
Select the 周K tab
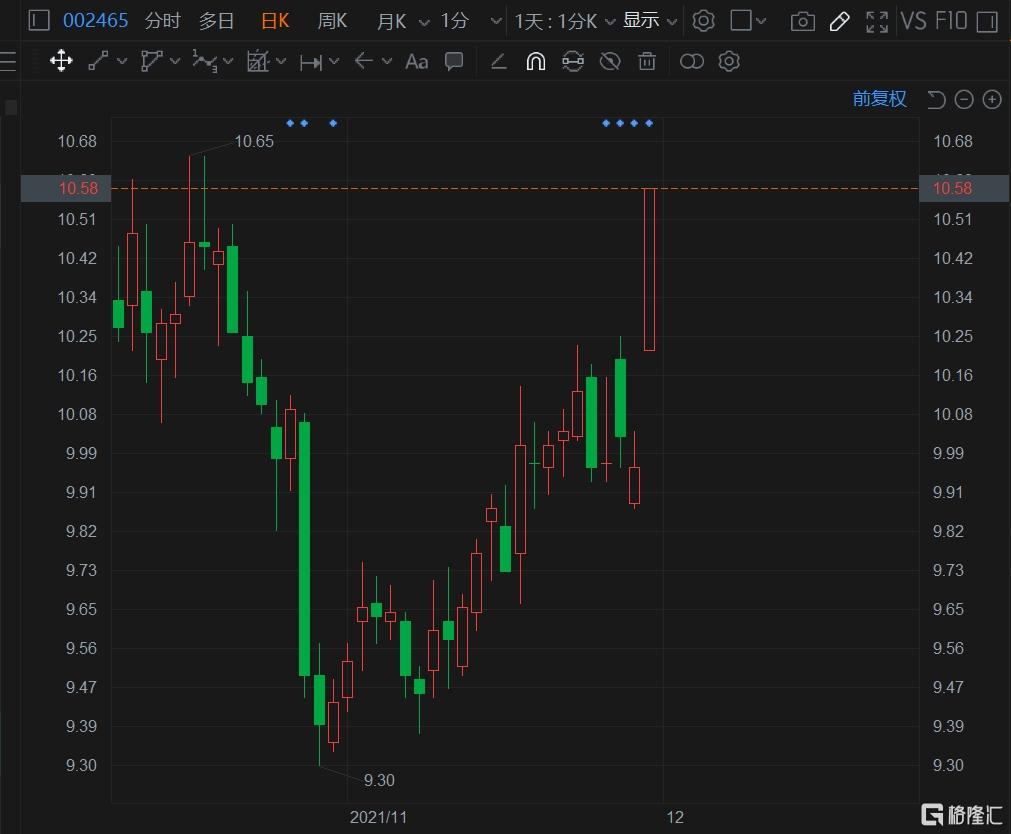(332, 21)
